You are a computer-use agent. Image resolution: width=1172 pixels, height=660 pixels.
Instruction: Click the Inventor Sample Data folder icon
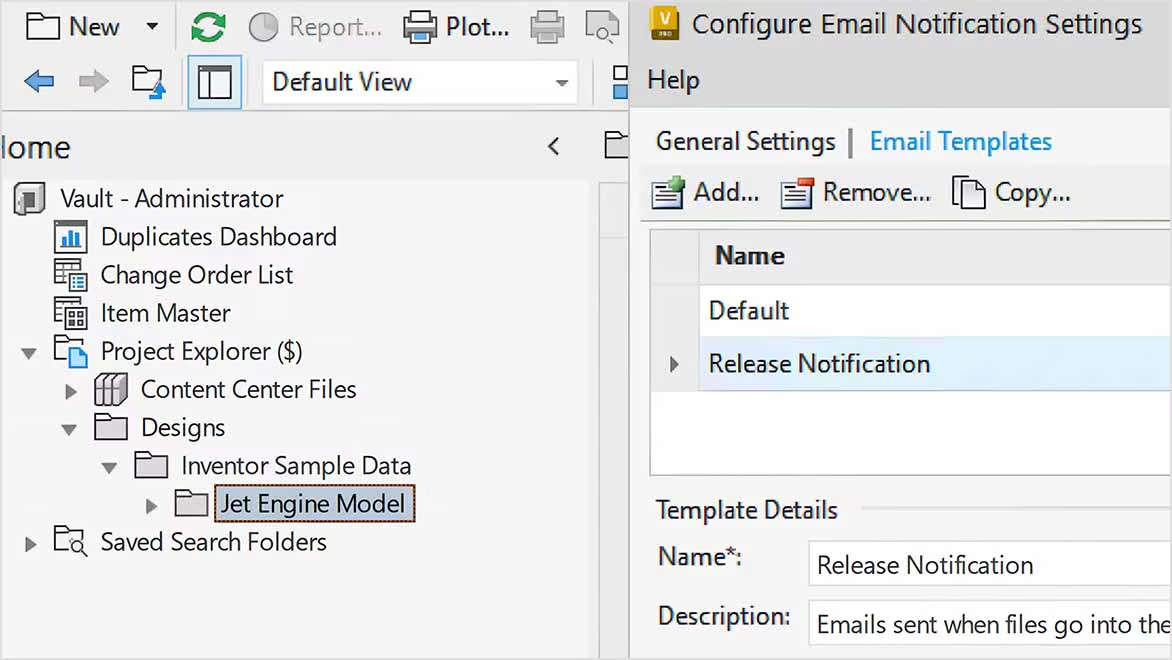(x=151, y=465)
